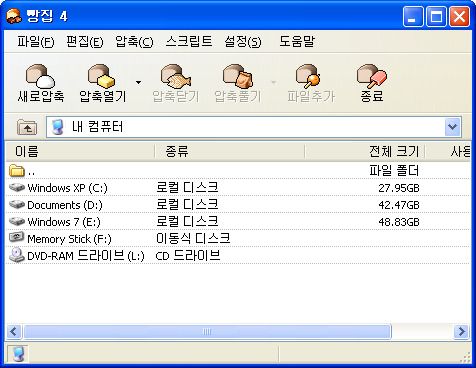
Task: Click the 압축열기 toolbar icon
Action: click(101, 76)
